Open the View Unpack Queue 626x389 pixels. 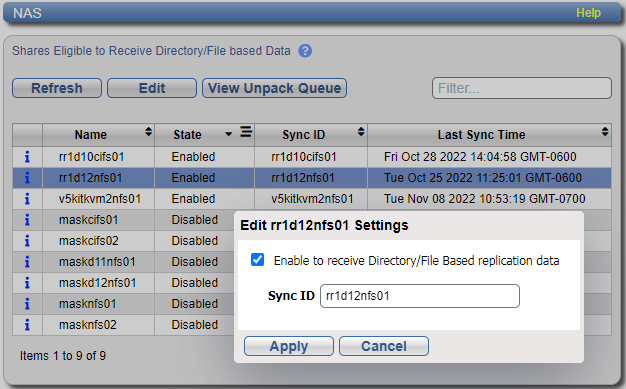click(x=274, y=88)
